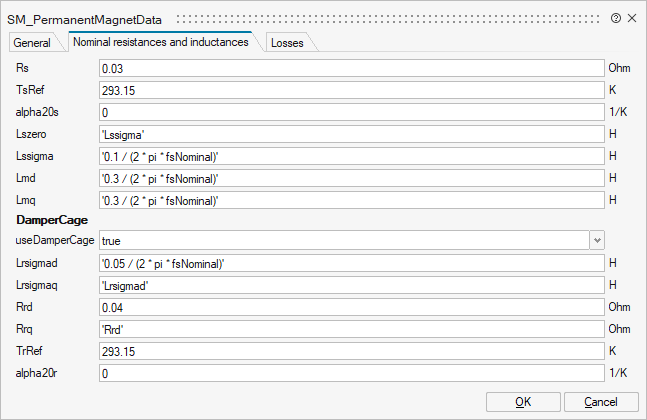Click the TrRef input field
The image size is (647, 420).
[x=352, y=351]
